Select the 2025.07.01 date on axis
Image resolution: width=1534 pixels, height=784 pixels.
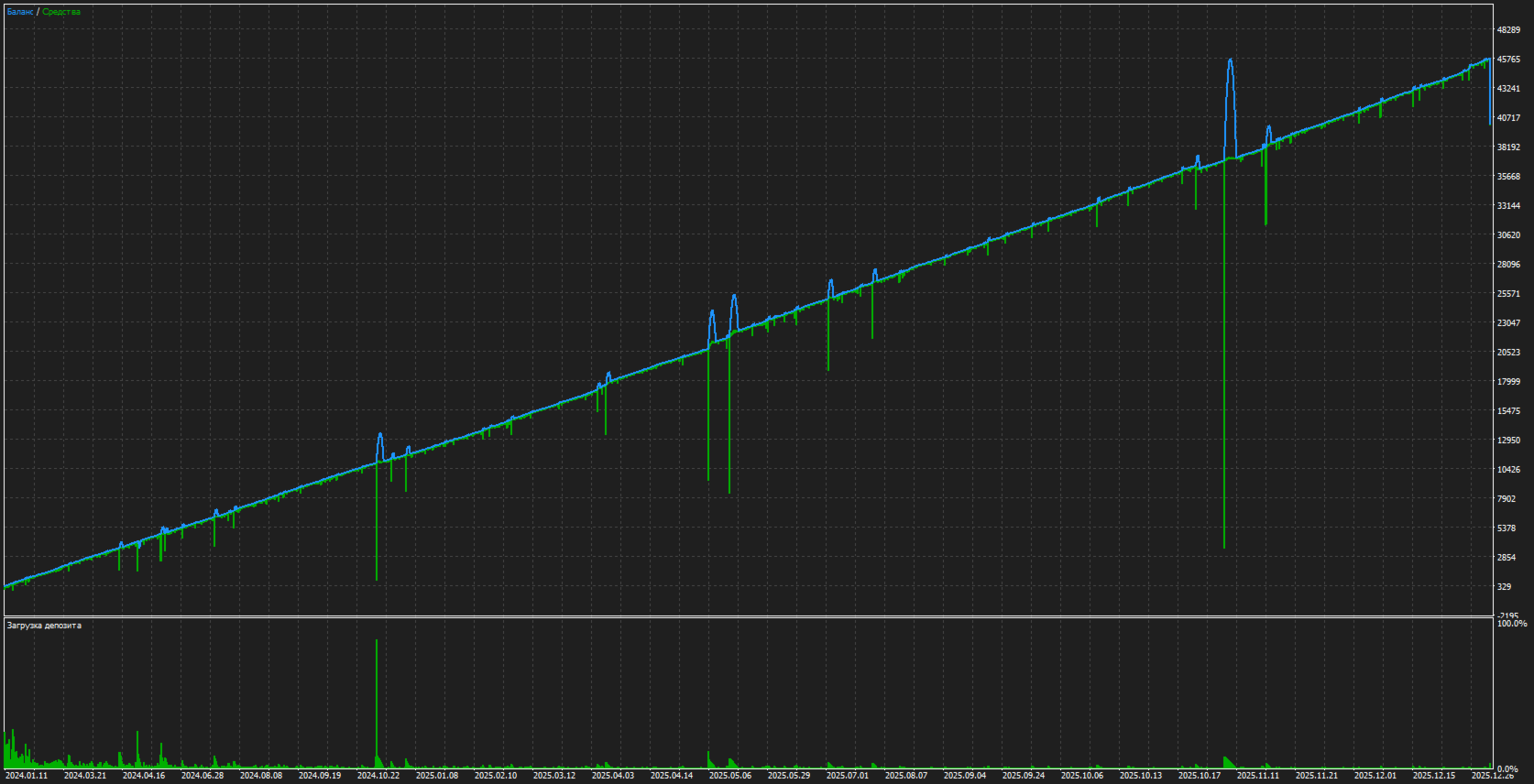pyautogui.click(x=847, y=776)
